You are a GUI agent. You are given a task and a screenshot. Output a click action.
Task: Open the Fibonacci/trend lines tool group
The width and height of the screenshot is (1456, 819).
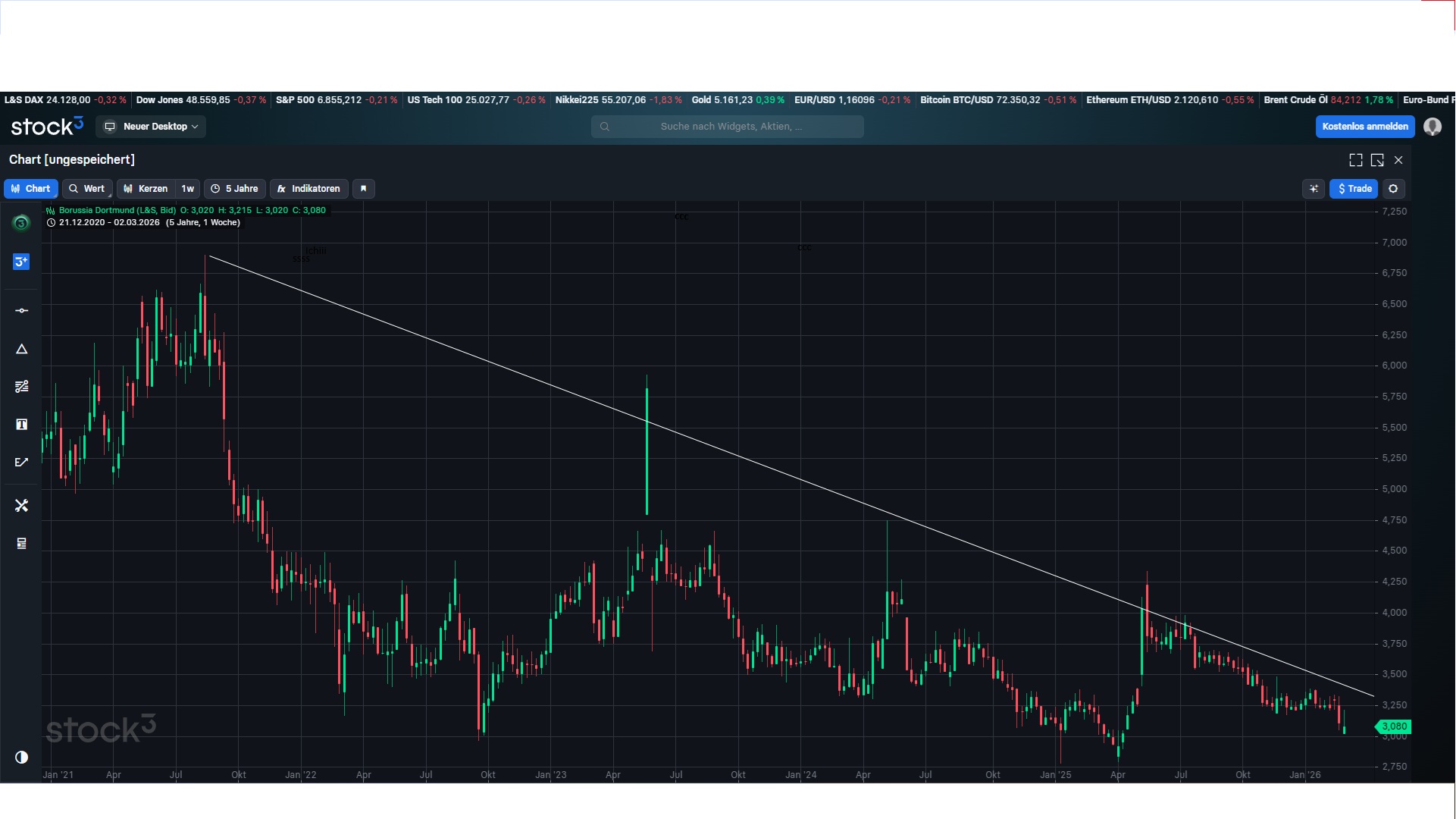21,387
